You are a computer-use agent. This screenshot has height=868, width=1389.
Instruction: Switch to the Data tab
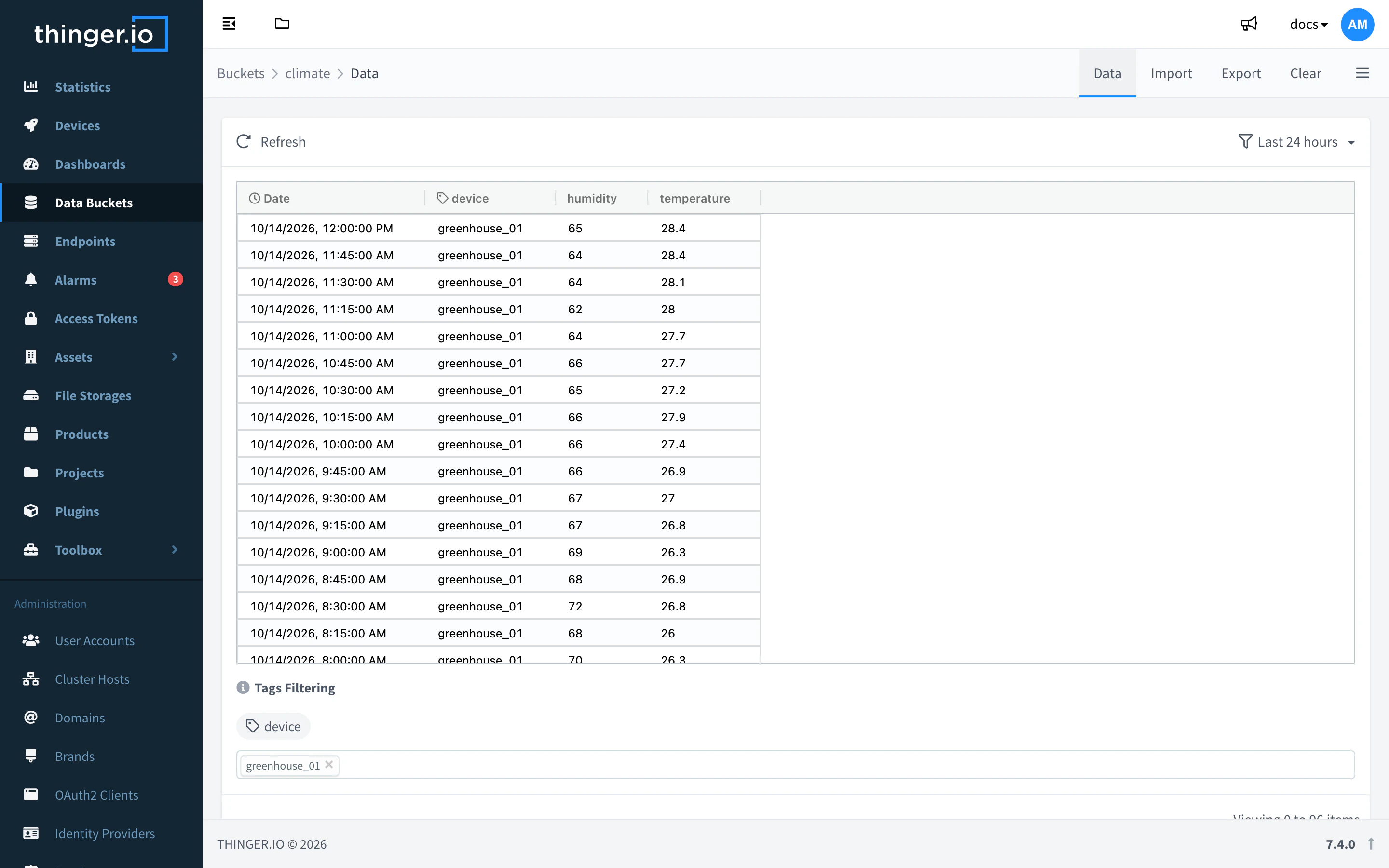[x=1107, y=73]
